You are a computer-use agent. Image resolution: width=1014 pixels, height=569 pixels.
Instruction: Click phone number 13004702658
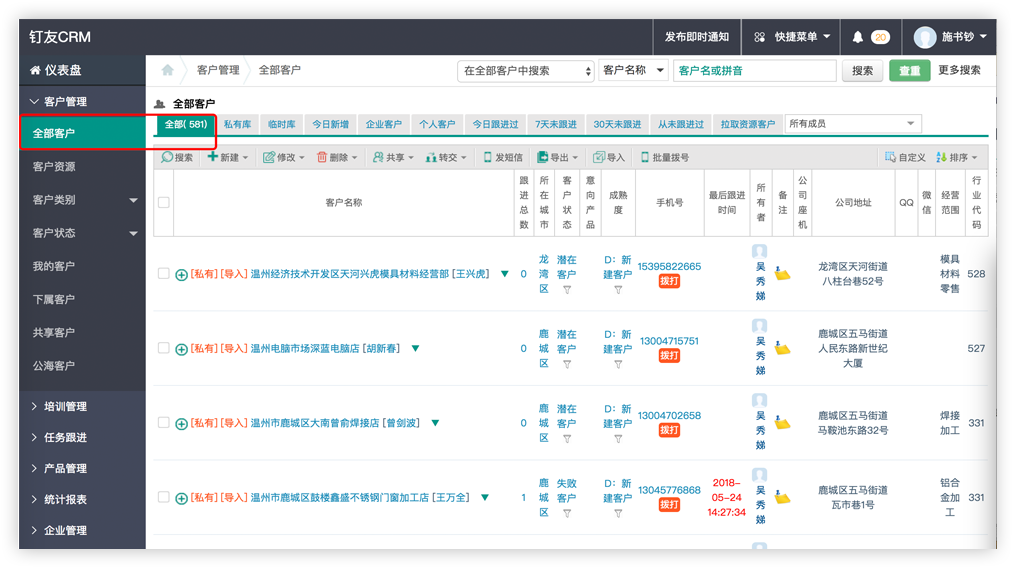[669, 416]
